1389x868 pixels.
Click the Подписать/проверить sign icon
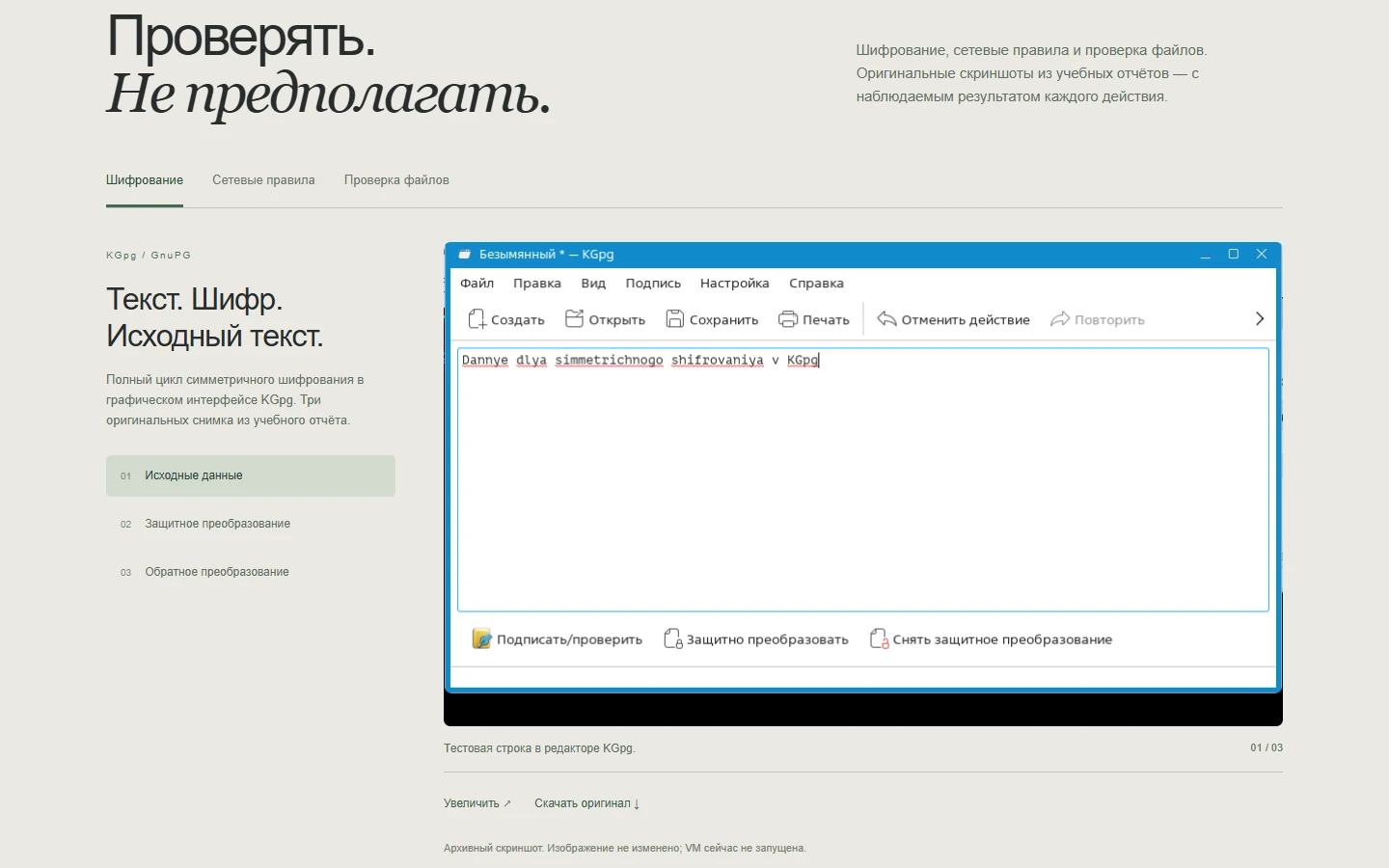point(481,638)
